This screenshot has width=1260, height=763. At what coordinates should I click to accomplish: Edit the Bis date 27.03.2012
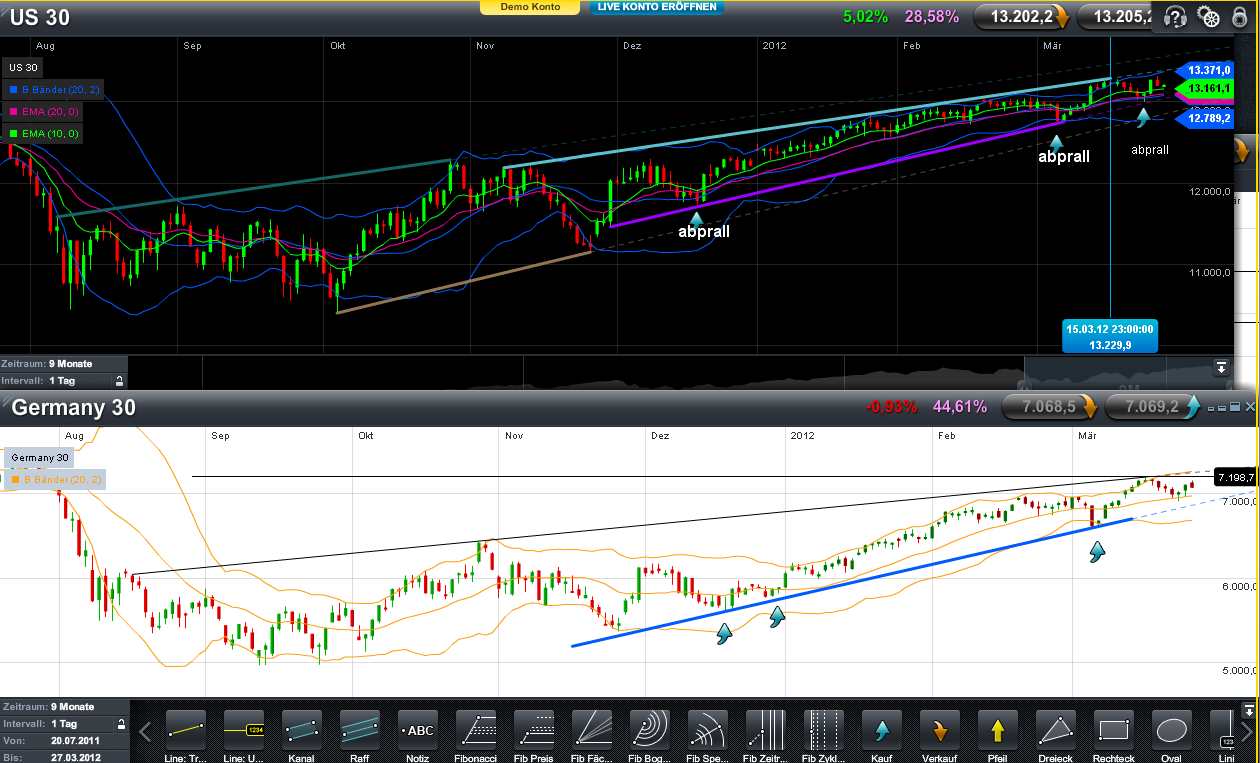[64, 757]
